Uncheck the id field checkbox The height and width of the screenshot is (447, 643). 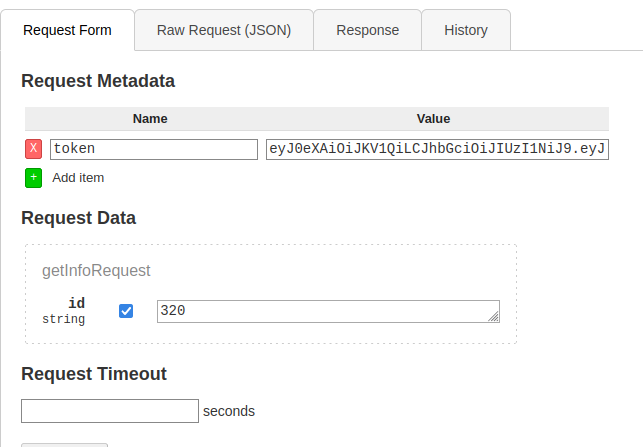pos(126,311)
